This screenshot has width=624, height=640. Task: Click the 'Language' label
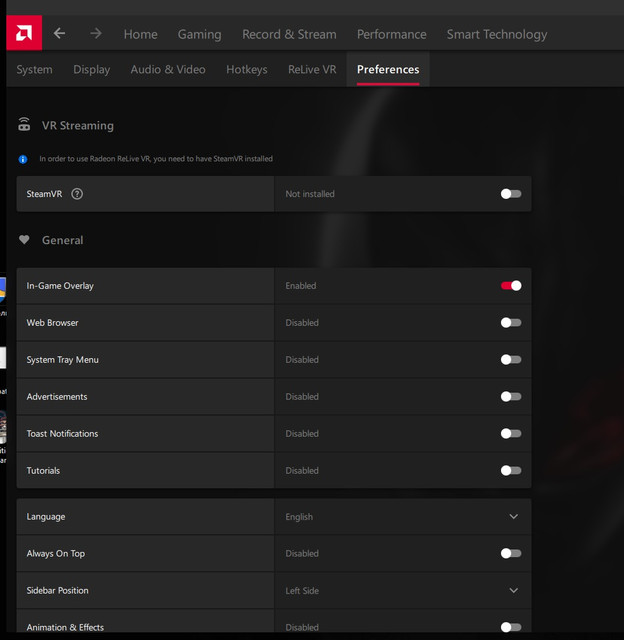coord(46,517)
